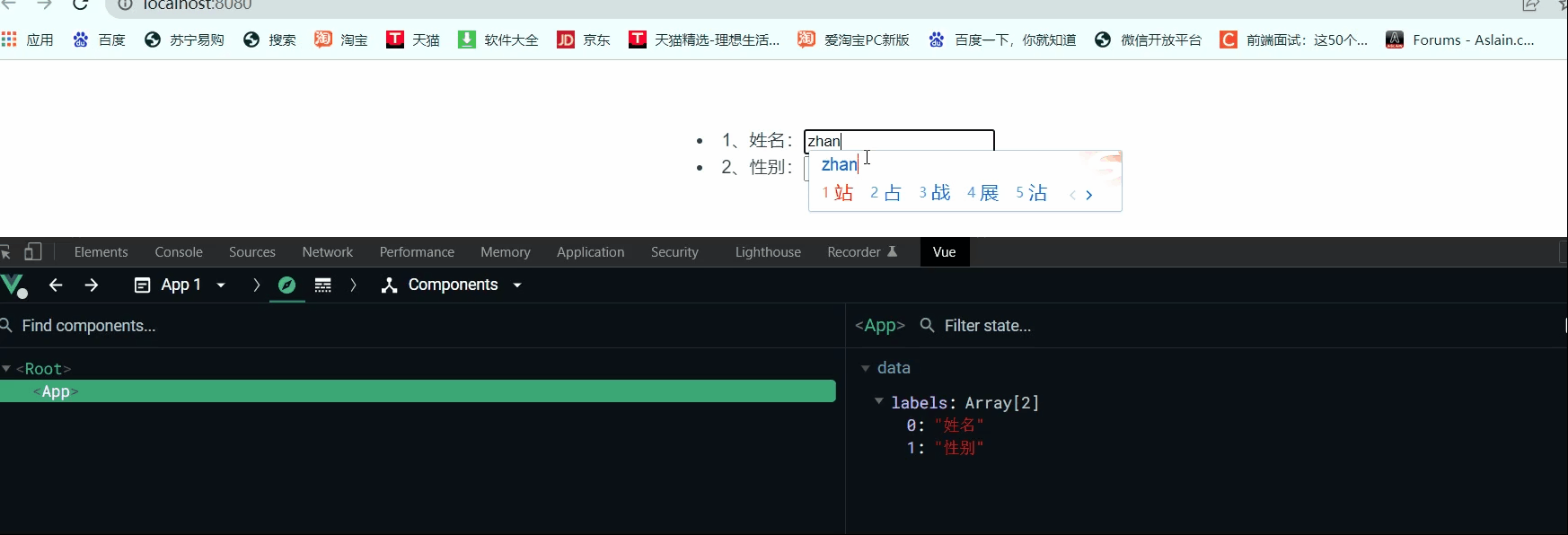Switch to the Sources tab
The image size is (1568, 535).
pyautogui.click(x=252, y=252)
